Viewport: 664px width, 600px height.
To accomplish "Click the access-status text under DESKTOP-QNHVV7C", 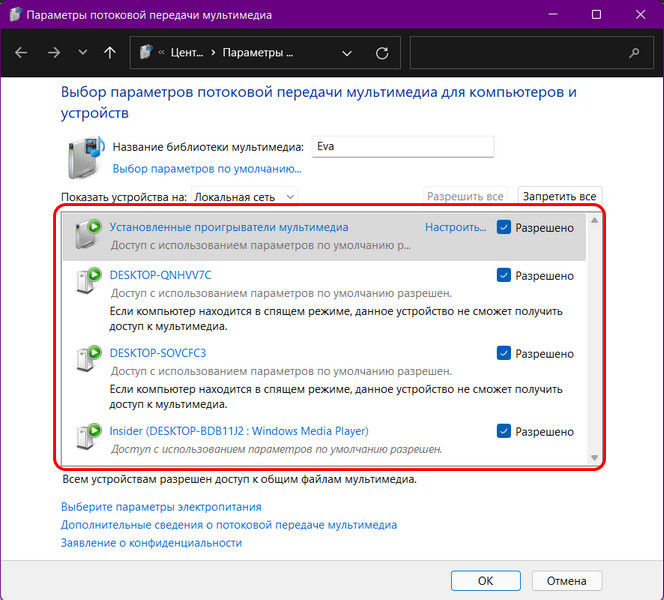I will point(282,293).
